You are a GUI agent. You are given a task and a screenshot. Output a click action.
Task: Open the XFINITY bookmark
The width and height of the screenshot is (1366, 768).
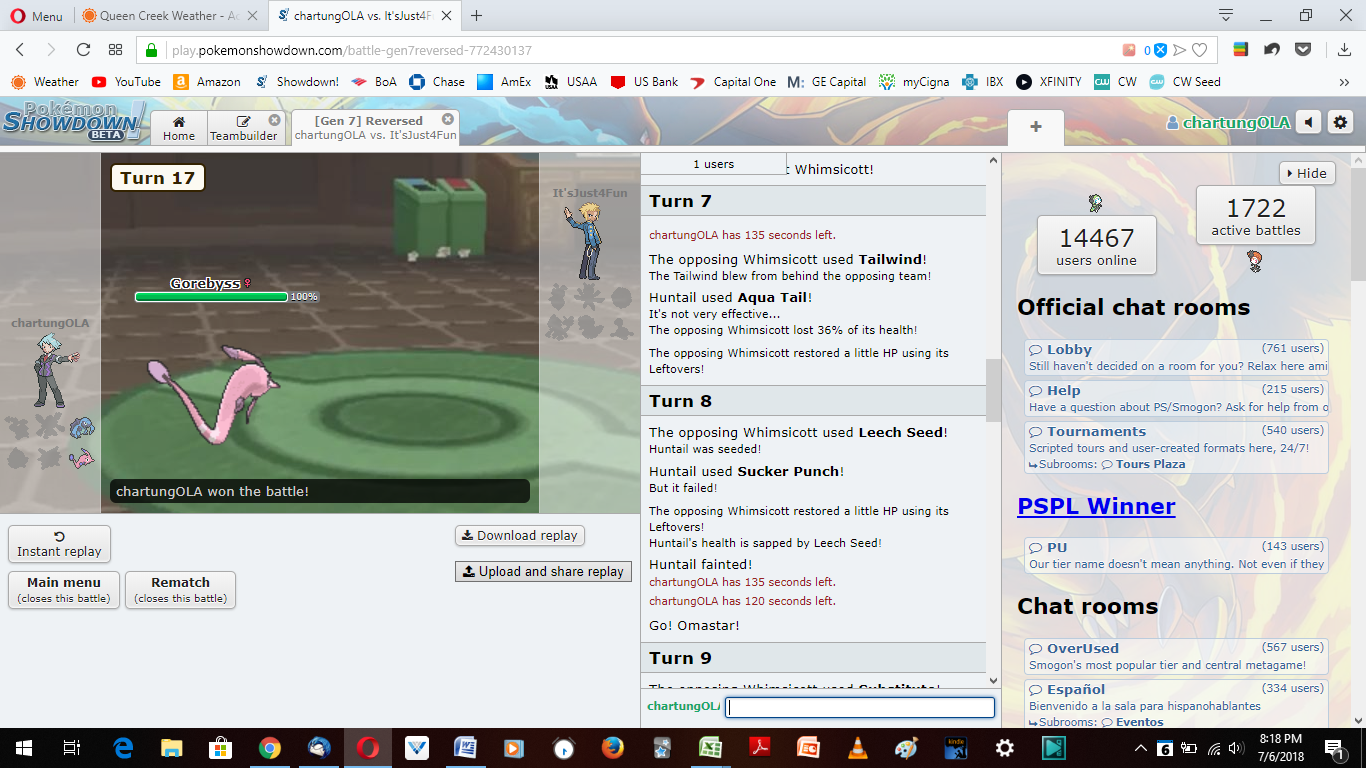pyautogui.click(x=1049, y=82)
